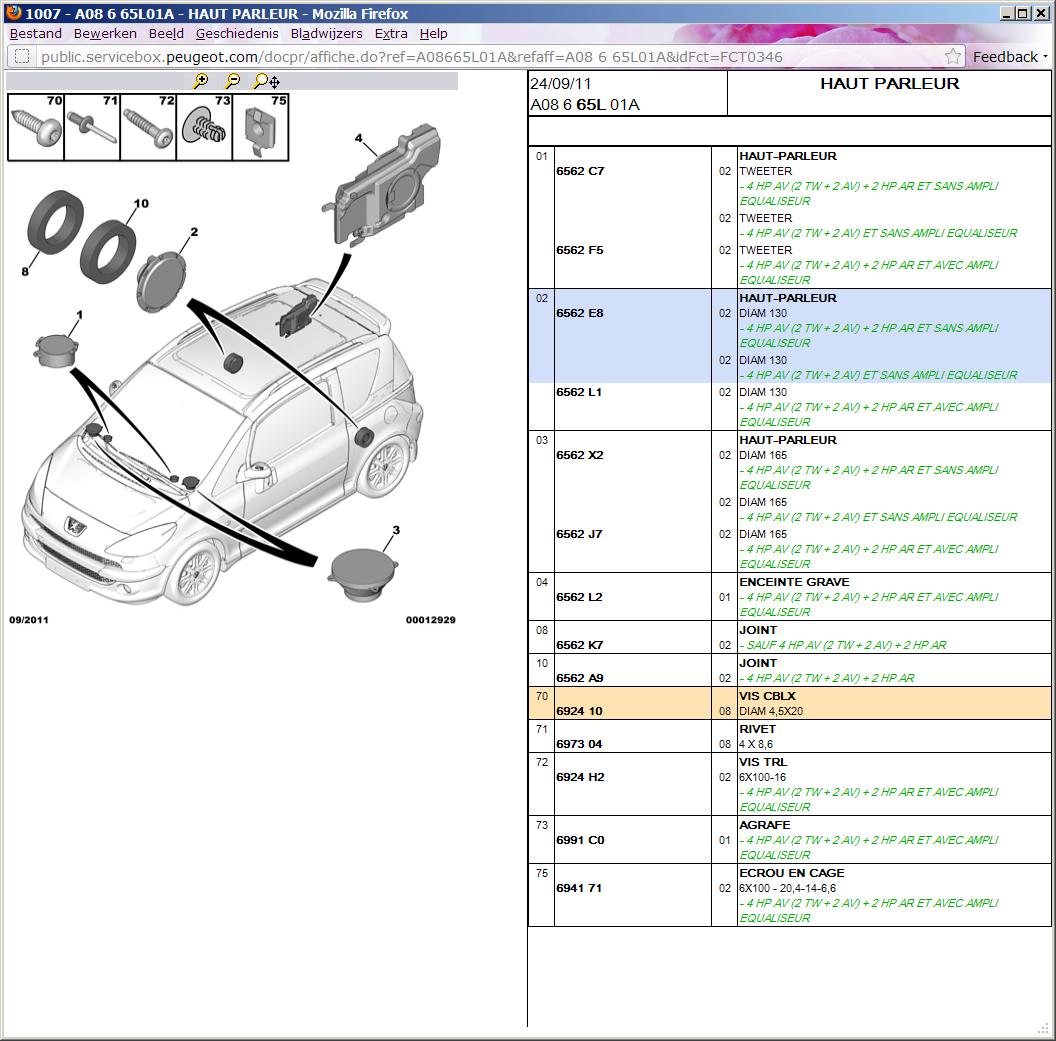The height and width of the screenshot is (1041, 1056).
Task: Select clip thumbnail number 73
Action: tap(204, 127)
